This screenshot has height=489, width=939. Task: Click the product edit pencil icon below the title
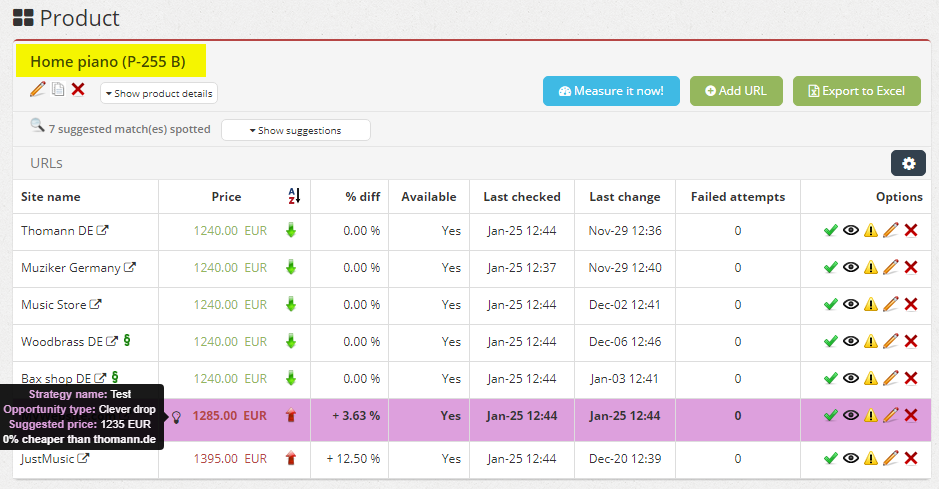38,90
